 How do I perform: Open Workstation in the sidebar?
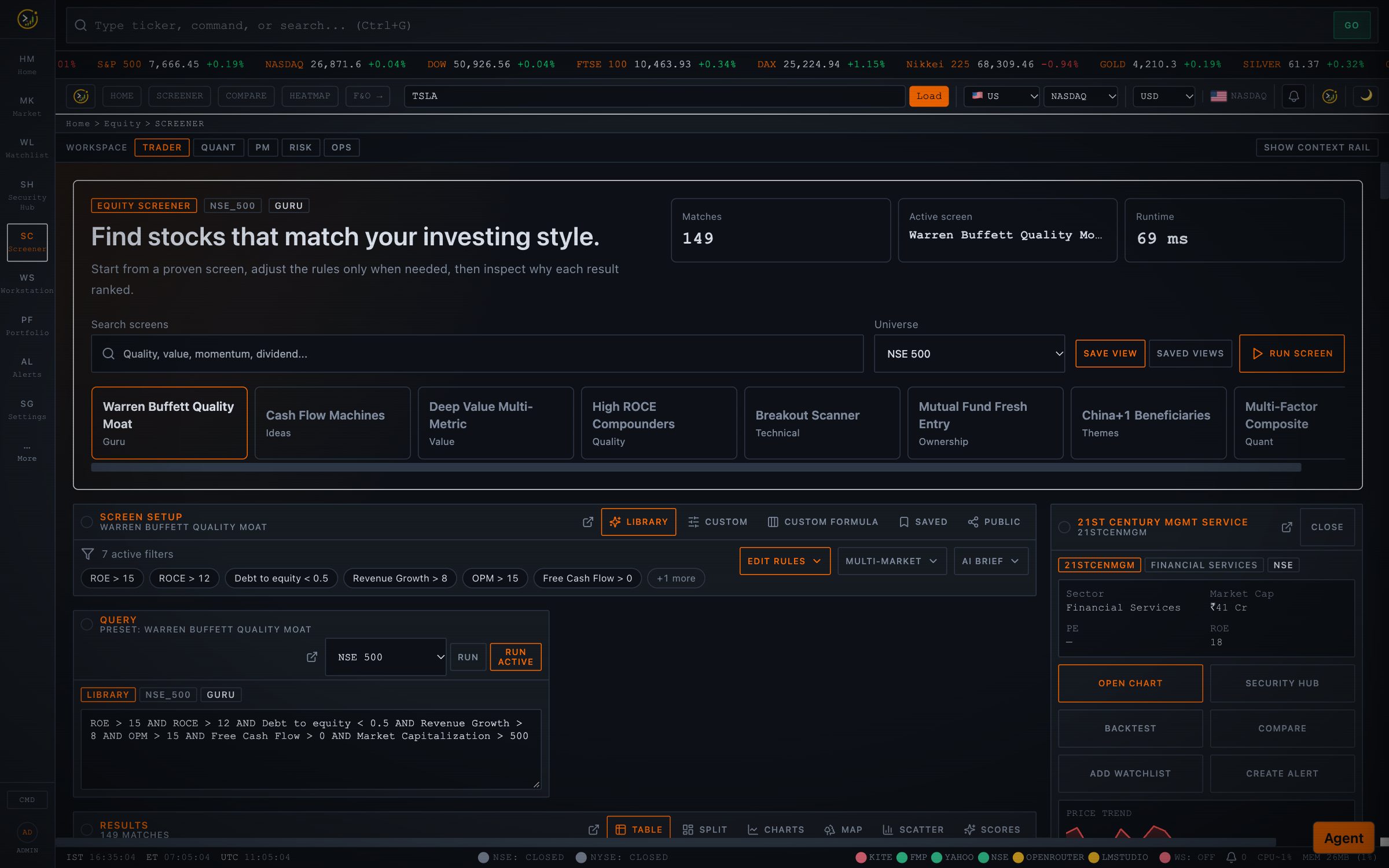(x=27, y=284)
